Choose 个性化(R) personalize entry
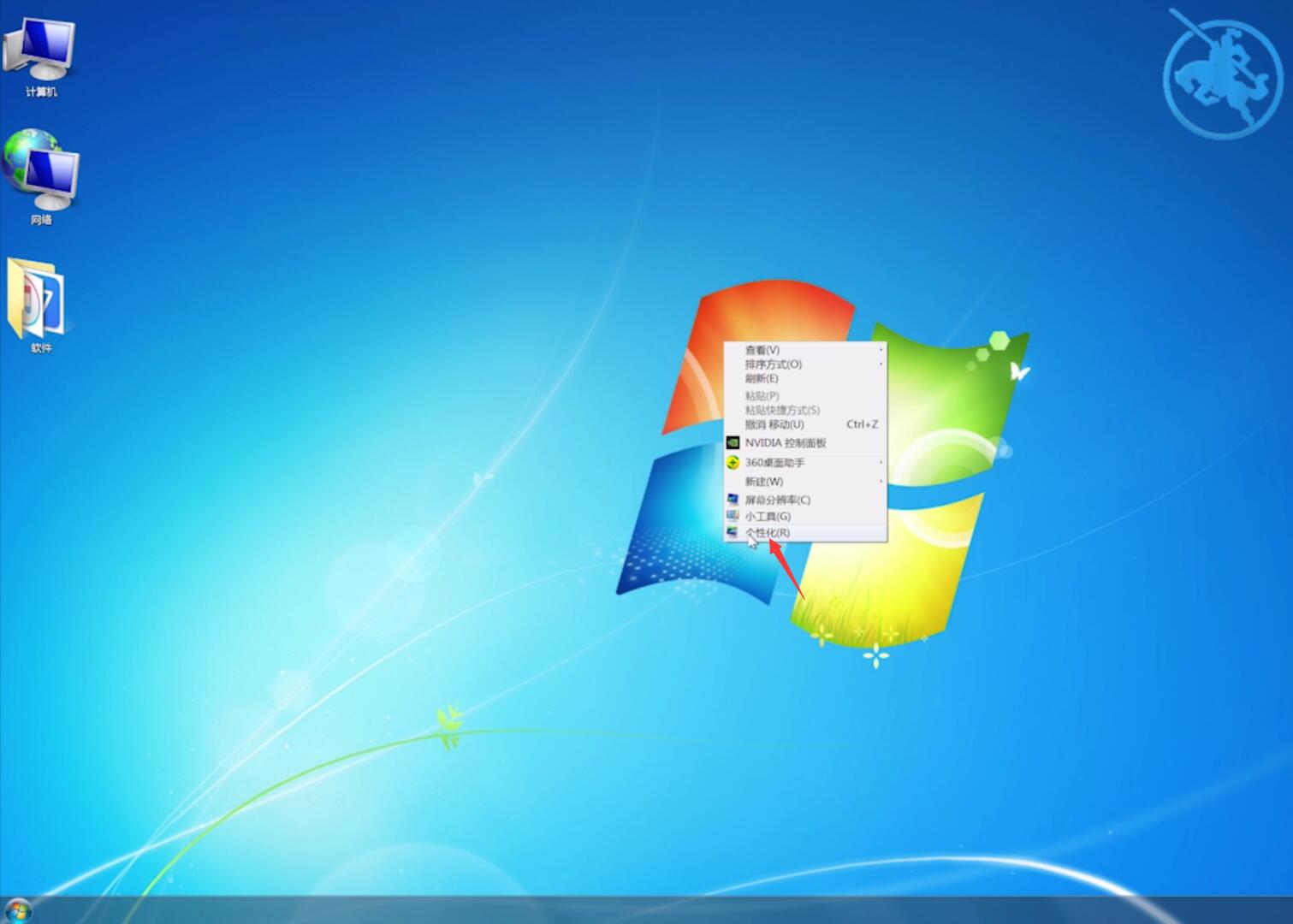 click(x=805, y=532)
